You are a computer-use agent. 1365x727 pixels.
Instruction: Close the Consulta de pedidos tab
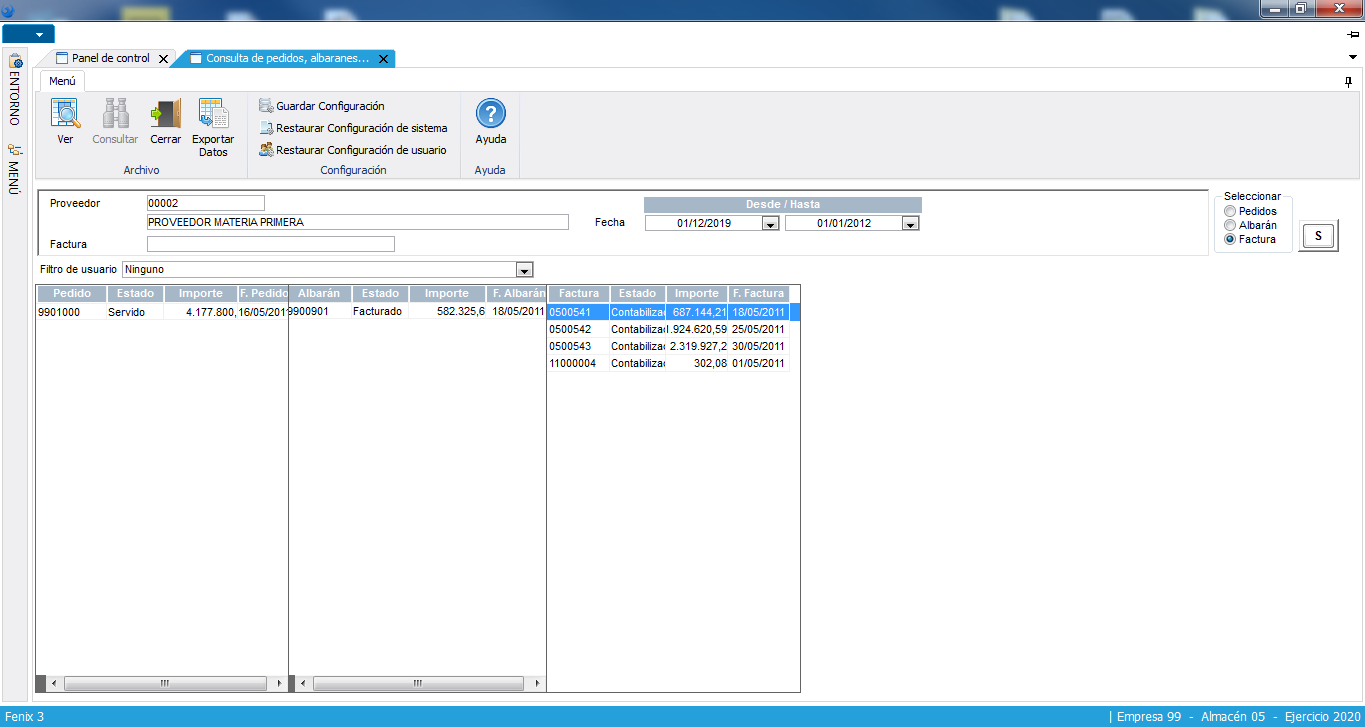383,59
